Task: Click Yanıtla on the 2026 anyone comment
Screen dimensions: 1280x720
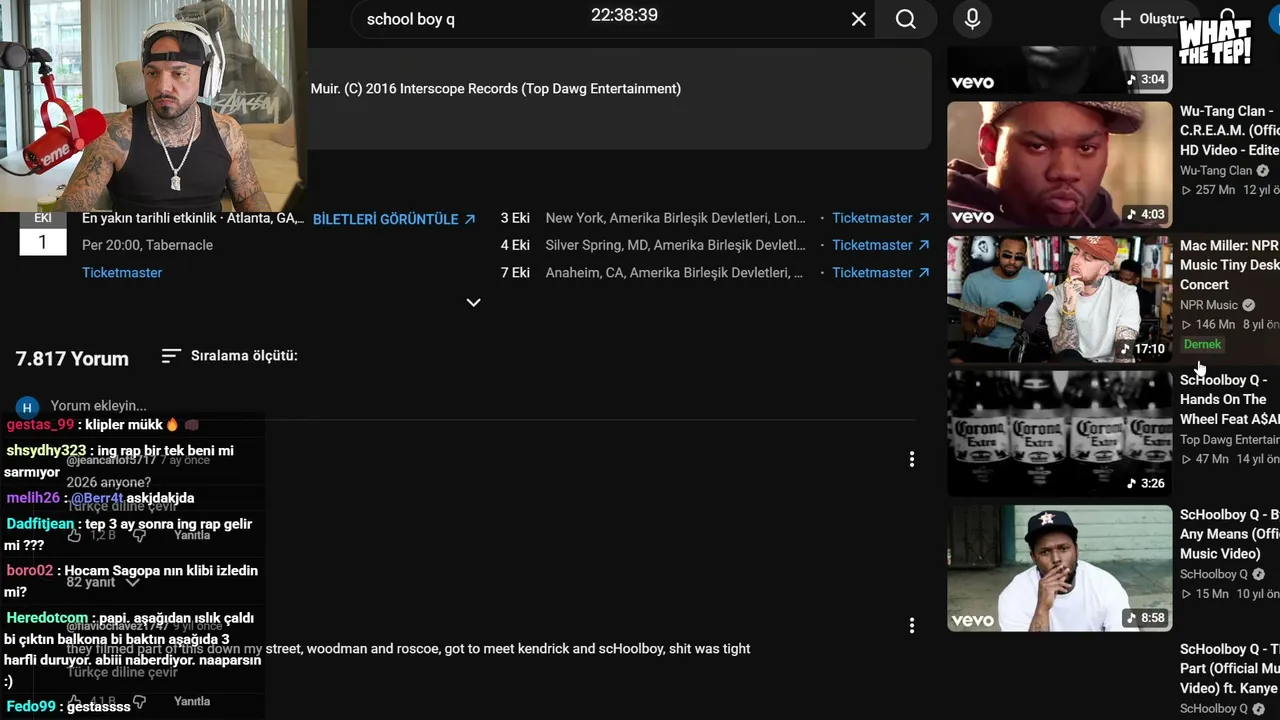Action: coord(192,535)
